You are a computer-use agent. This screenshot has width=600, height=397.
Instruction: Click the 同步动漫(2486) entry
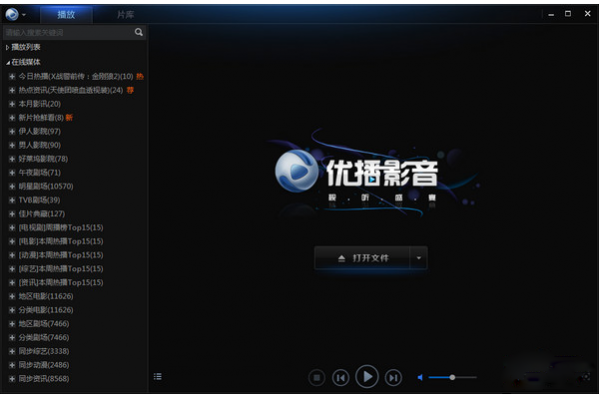[44, 365]
